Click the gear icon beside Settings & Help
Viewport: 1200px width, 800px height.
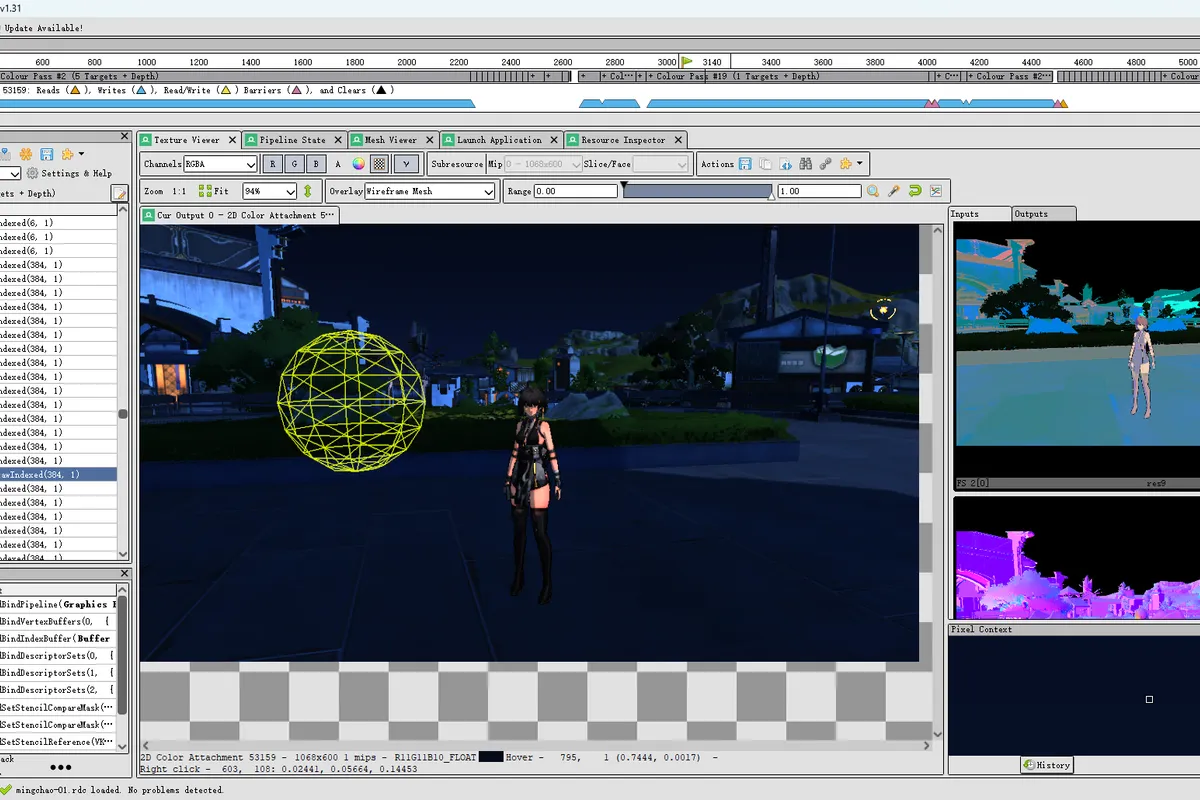click(32, 174)
